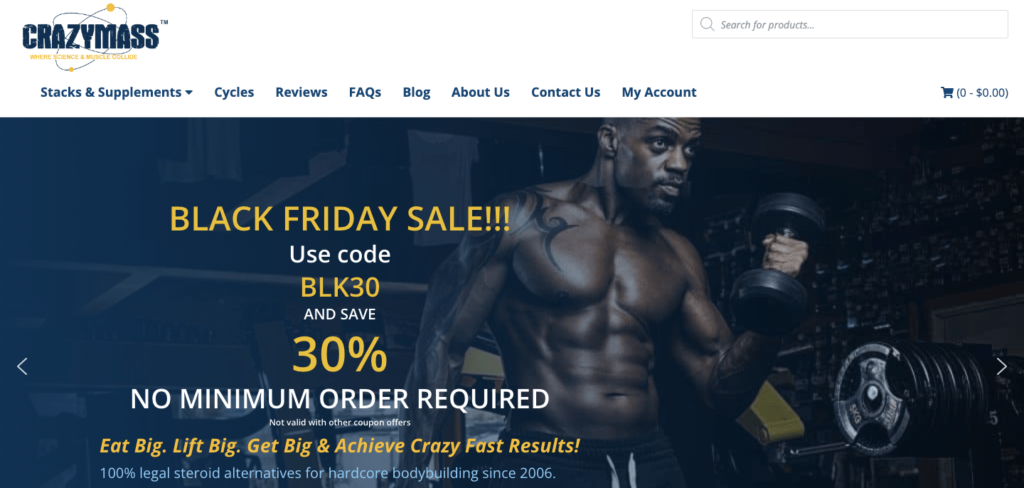Advance to next slide arrow

(x=1002, y=366)
